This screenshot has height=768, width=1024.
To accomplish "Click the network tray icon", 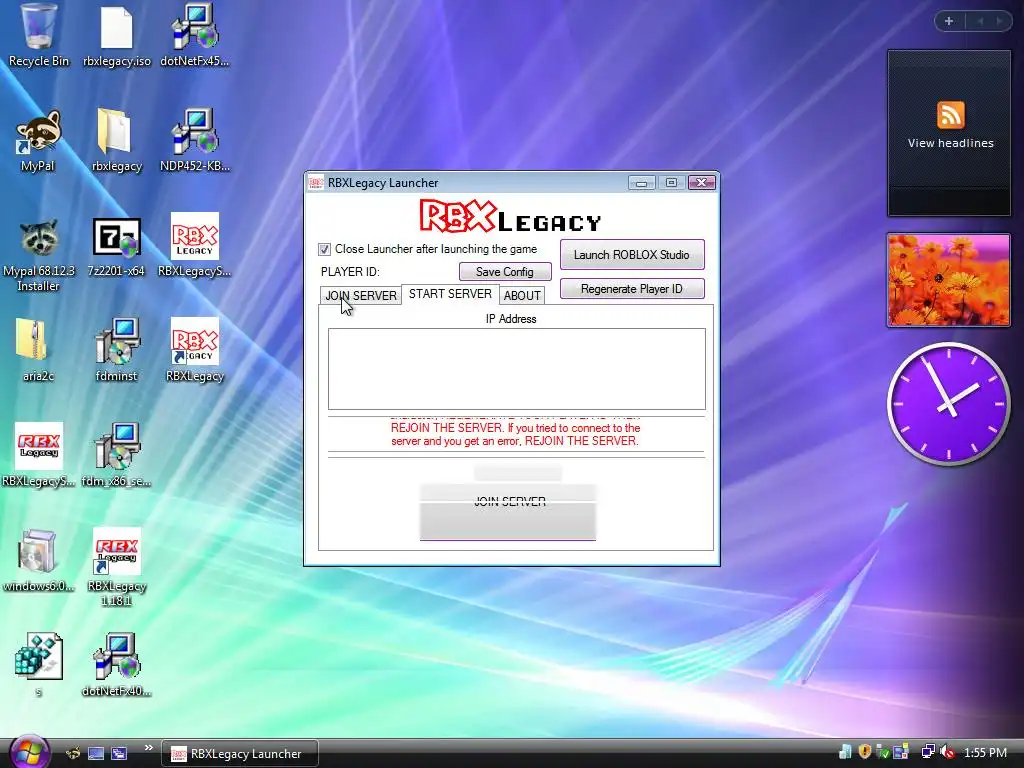I will pos(927,752).
